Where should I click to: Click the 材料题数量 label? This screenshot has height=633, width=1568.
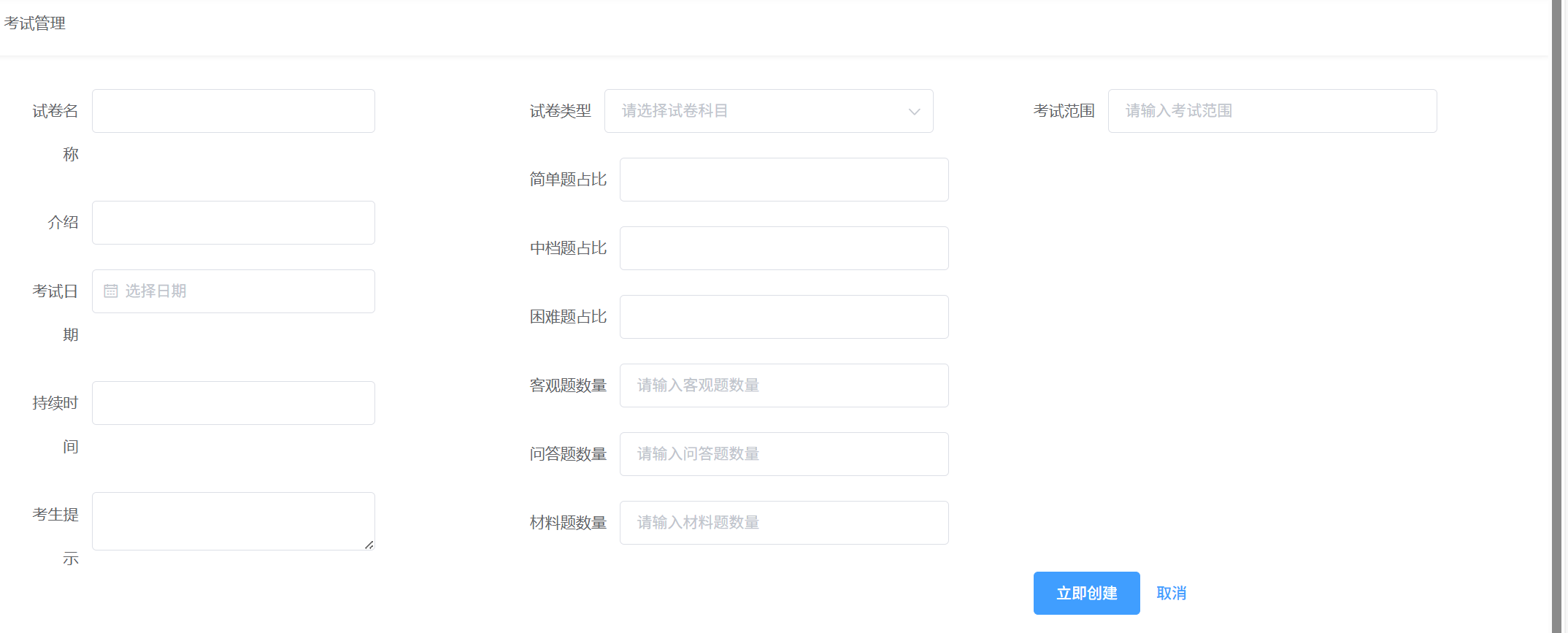coord(568,523)
